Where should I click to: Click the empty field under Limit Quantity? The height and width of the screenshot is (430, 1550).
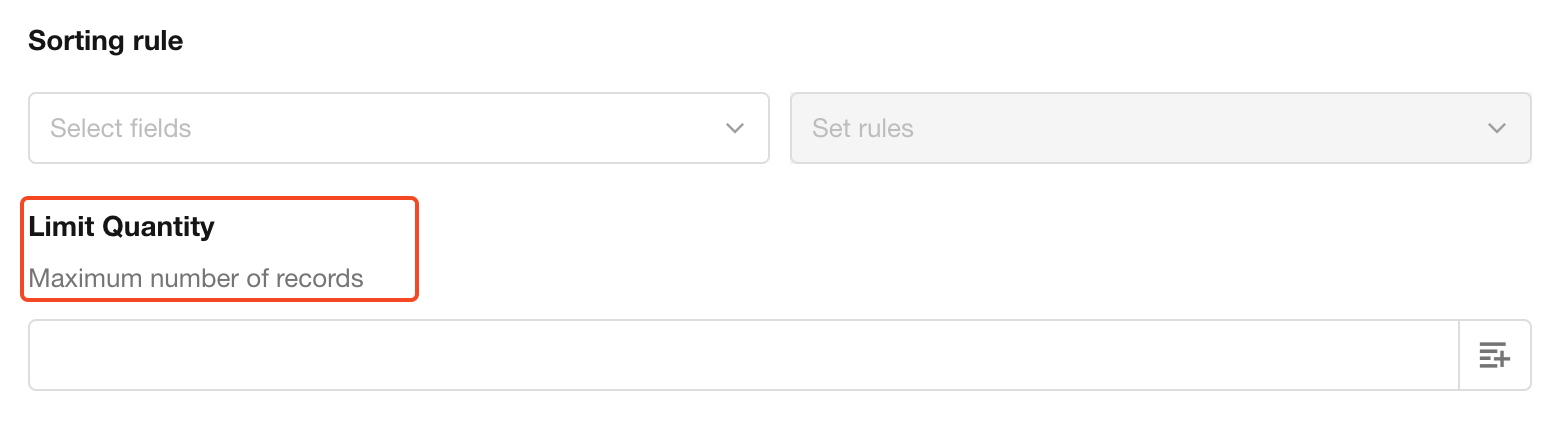click(x=743, y=355)
